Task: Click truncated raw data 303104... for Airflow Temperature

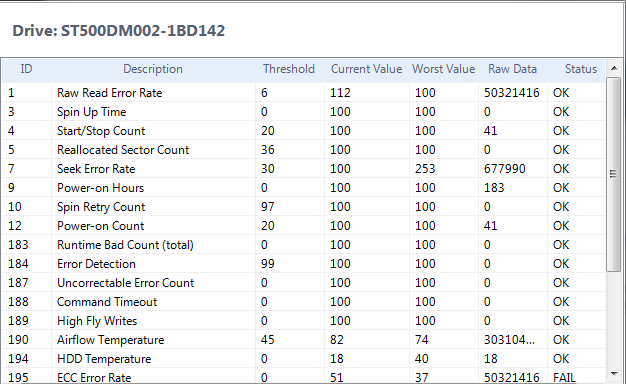Action: [x=509, y=340]
